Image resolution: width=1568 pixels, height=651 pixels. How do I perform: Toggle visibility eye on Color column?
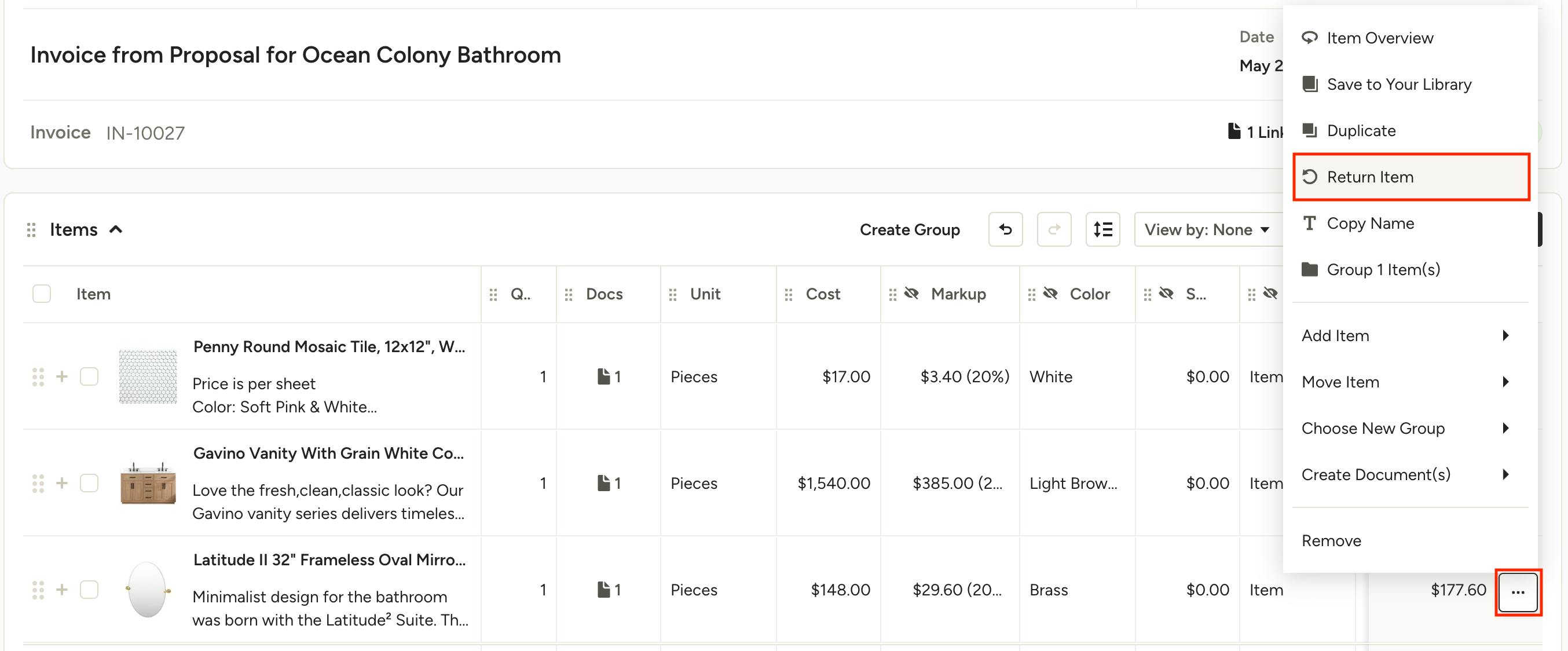coord(1050,294)
